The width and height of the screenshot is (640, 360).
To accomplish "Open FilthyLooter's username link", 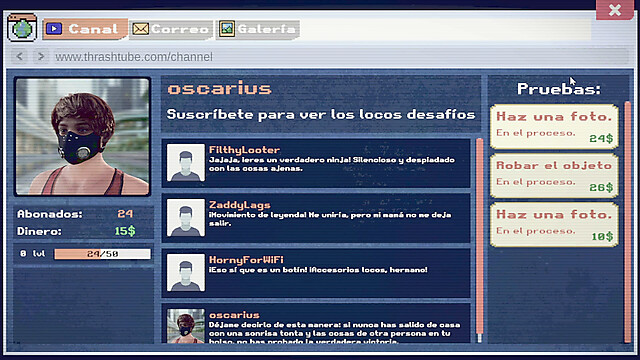I will click(x=244, y=150).
